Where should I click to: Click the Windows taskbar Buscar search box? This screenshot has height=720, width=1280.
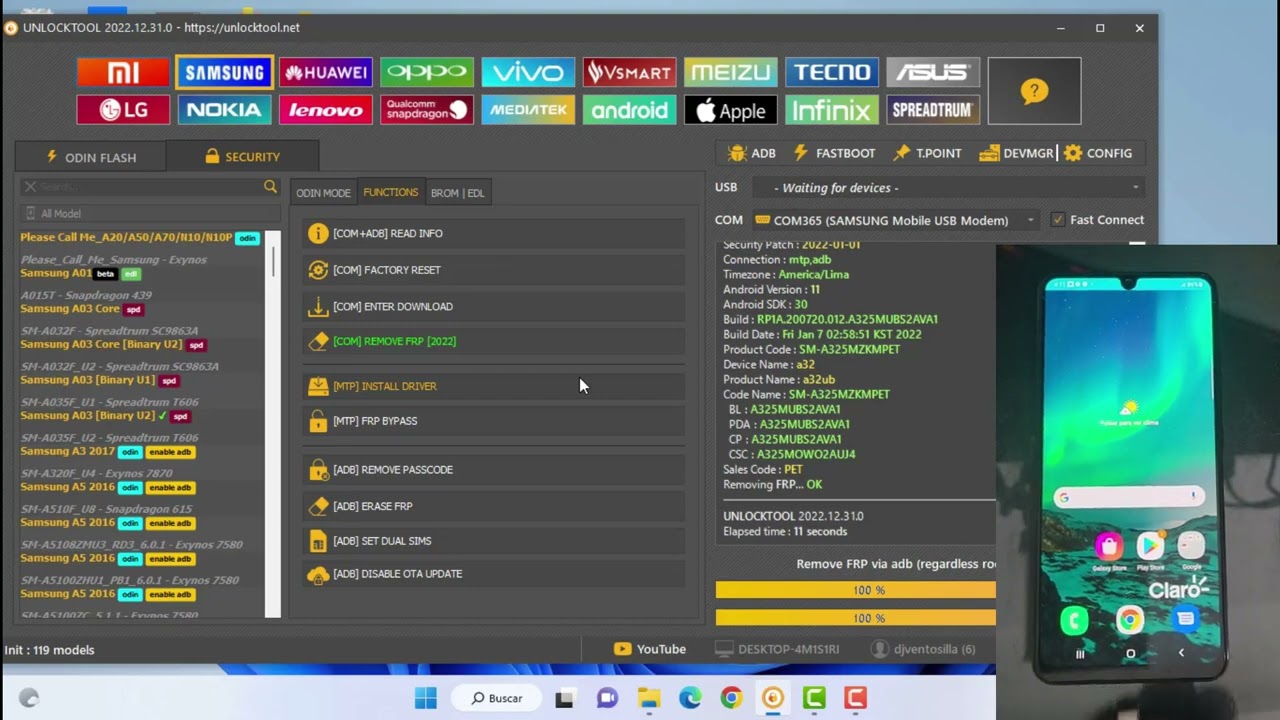click(498, 698)
